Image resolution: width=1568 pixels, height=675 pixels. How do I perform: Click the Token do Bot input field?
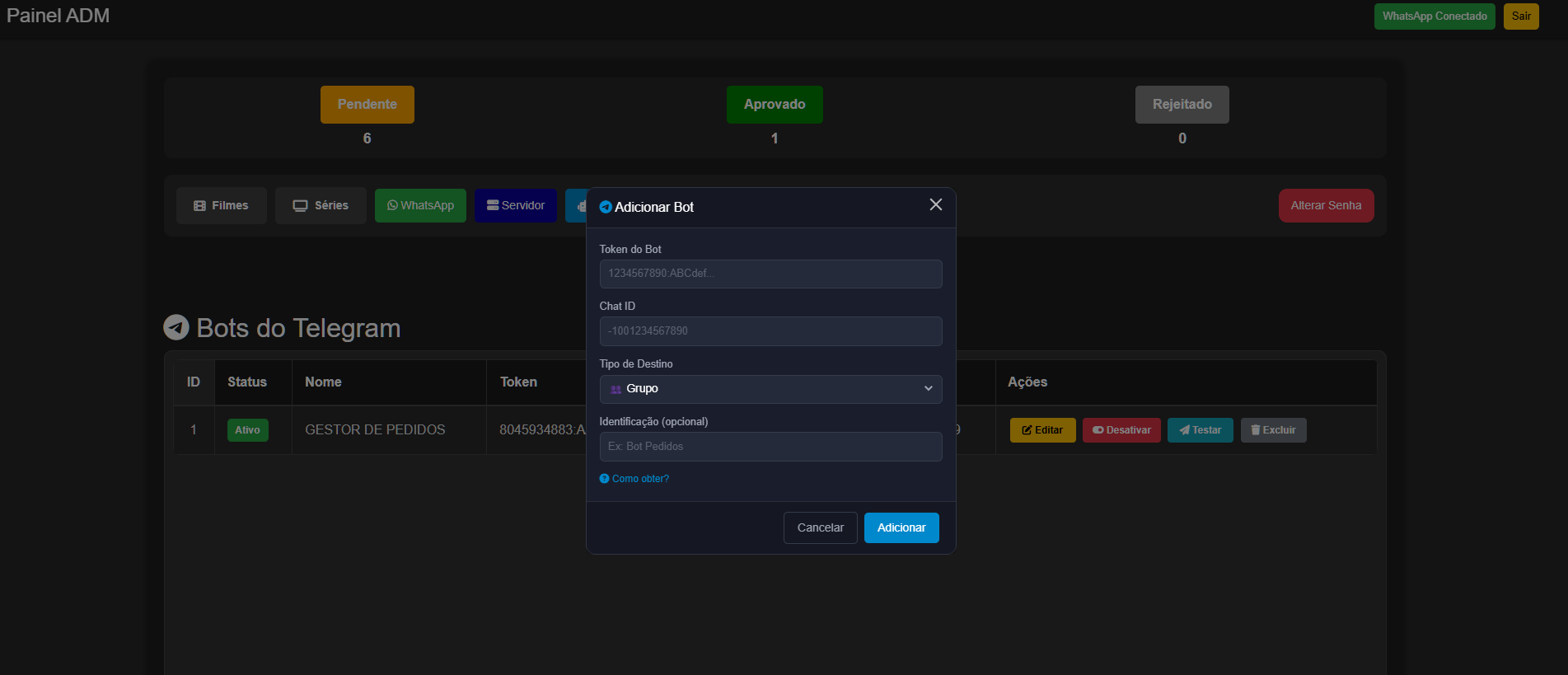pos(770,274)
